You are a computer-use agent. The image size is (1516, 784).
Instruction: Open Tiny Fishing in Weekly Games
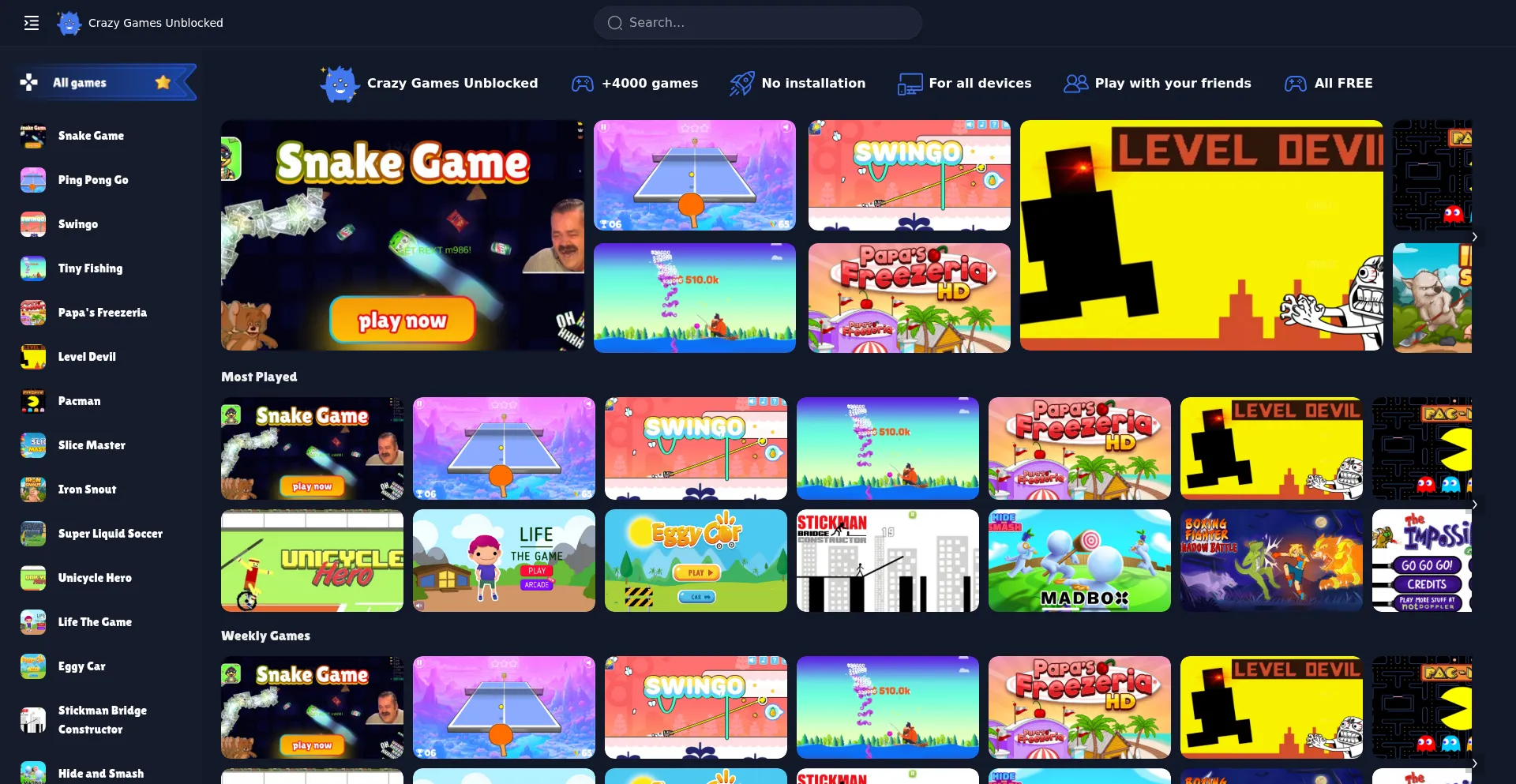(x=887, y=707)
